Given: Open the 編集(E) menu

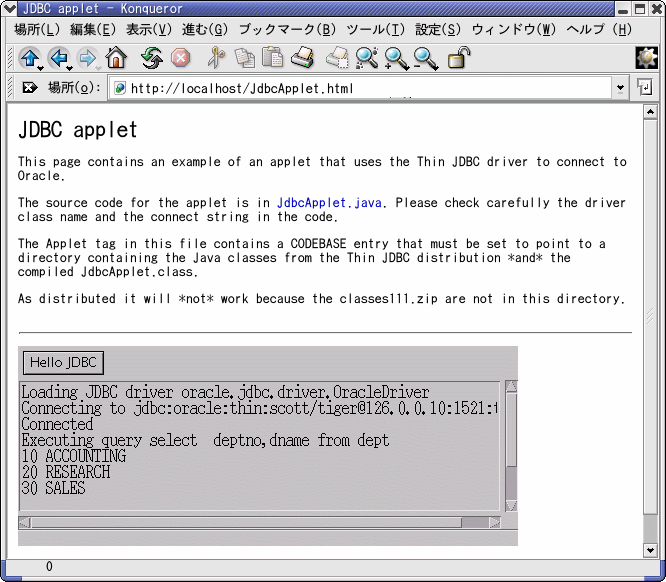Looking at the screenshot, I should [93, 29].
